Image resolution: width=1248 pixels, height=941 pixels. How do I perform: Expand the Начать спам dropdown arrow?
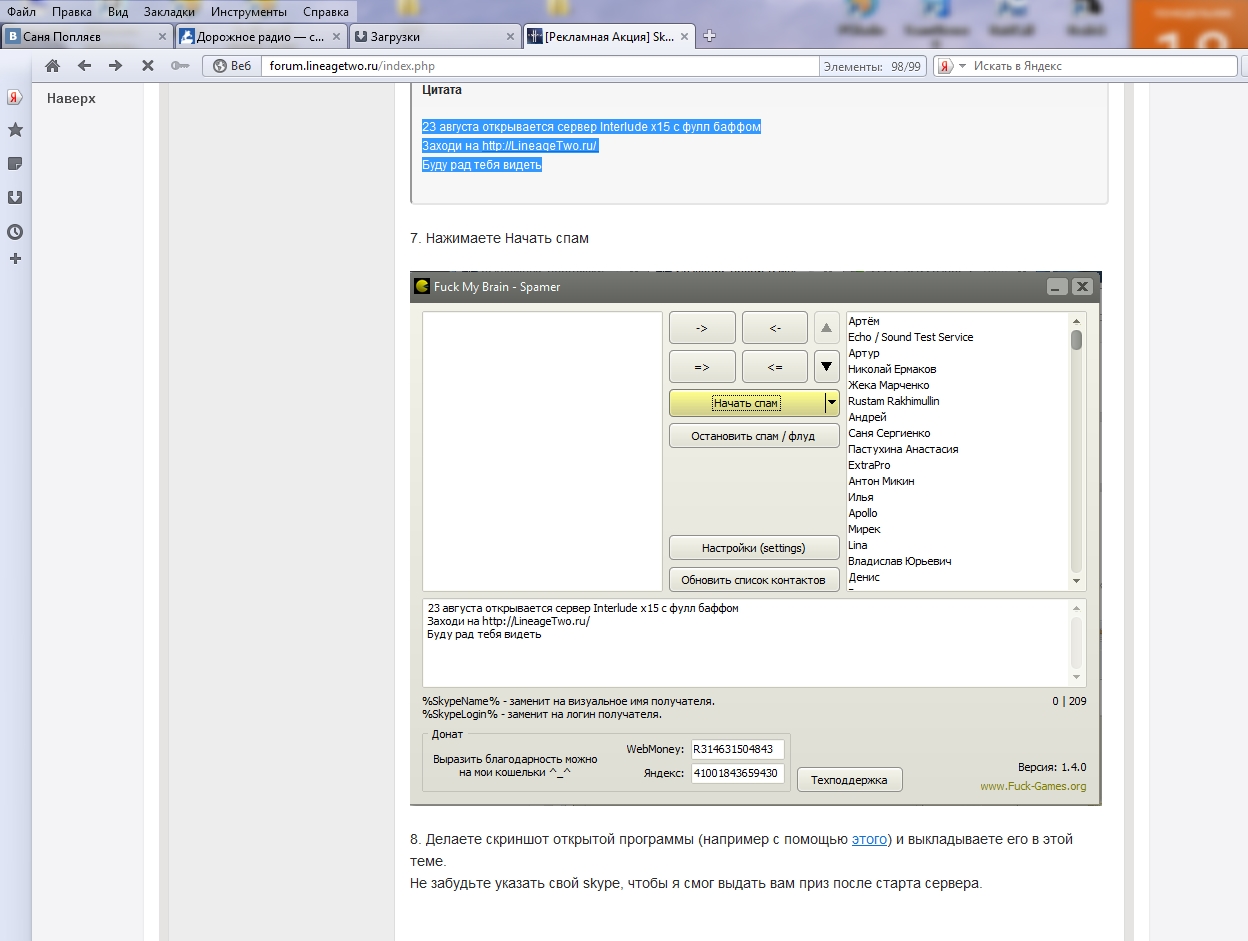click(x=831, y=403)
